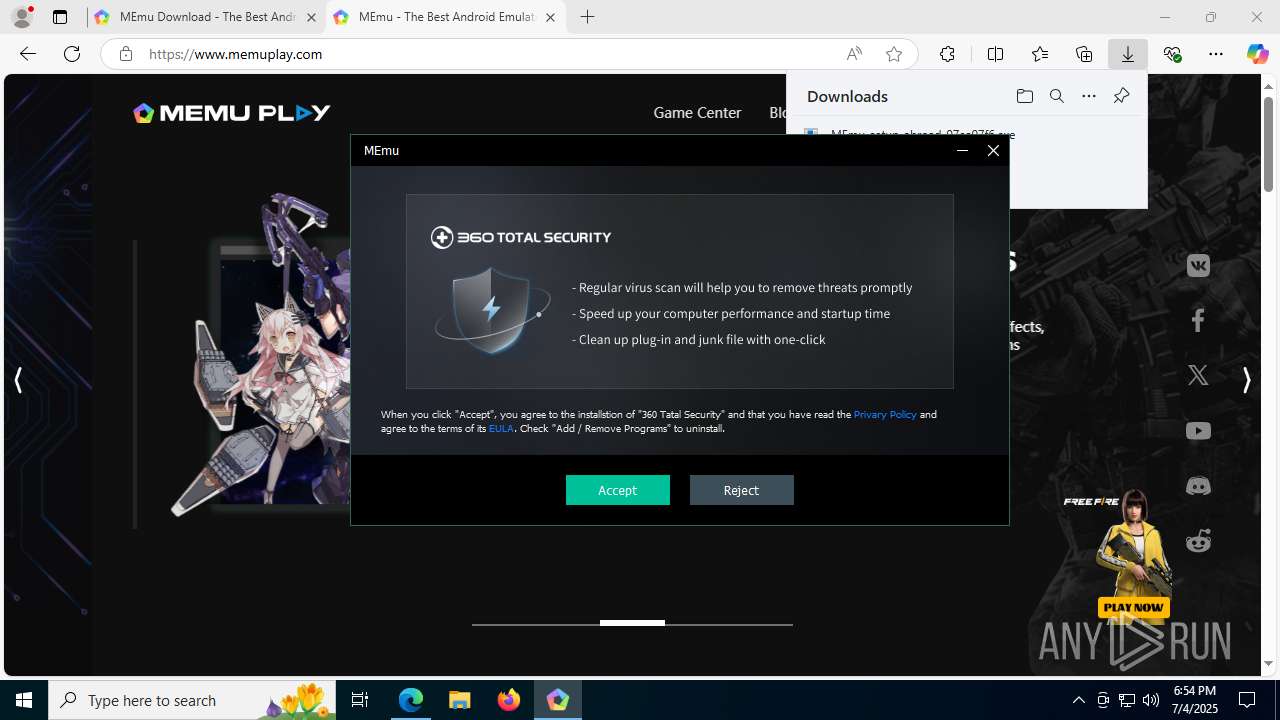Switch to MEmu Download tab

tap(206, 17)
